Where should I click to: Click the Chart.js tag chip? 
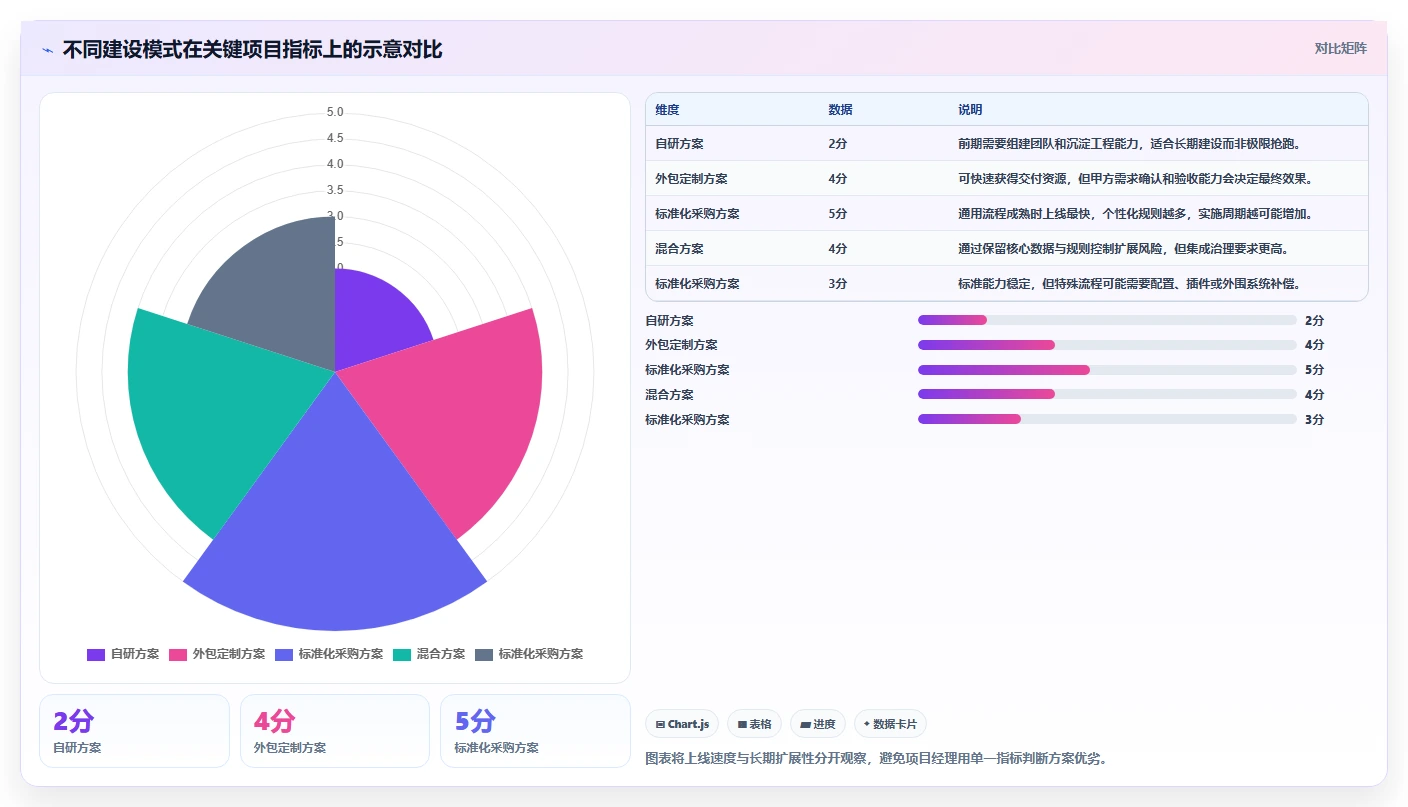[x=682, y=724]
